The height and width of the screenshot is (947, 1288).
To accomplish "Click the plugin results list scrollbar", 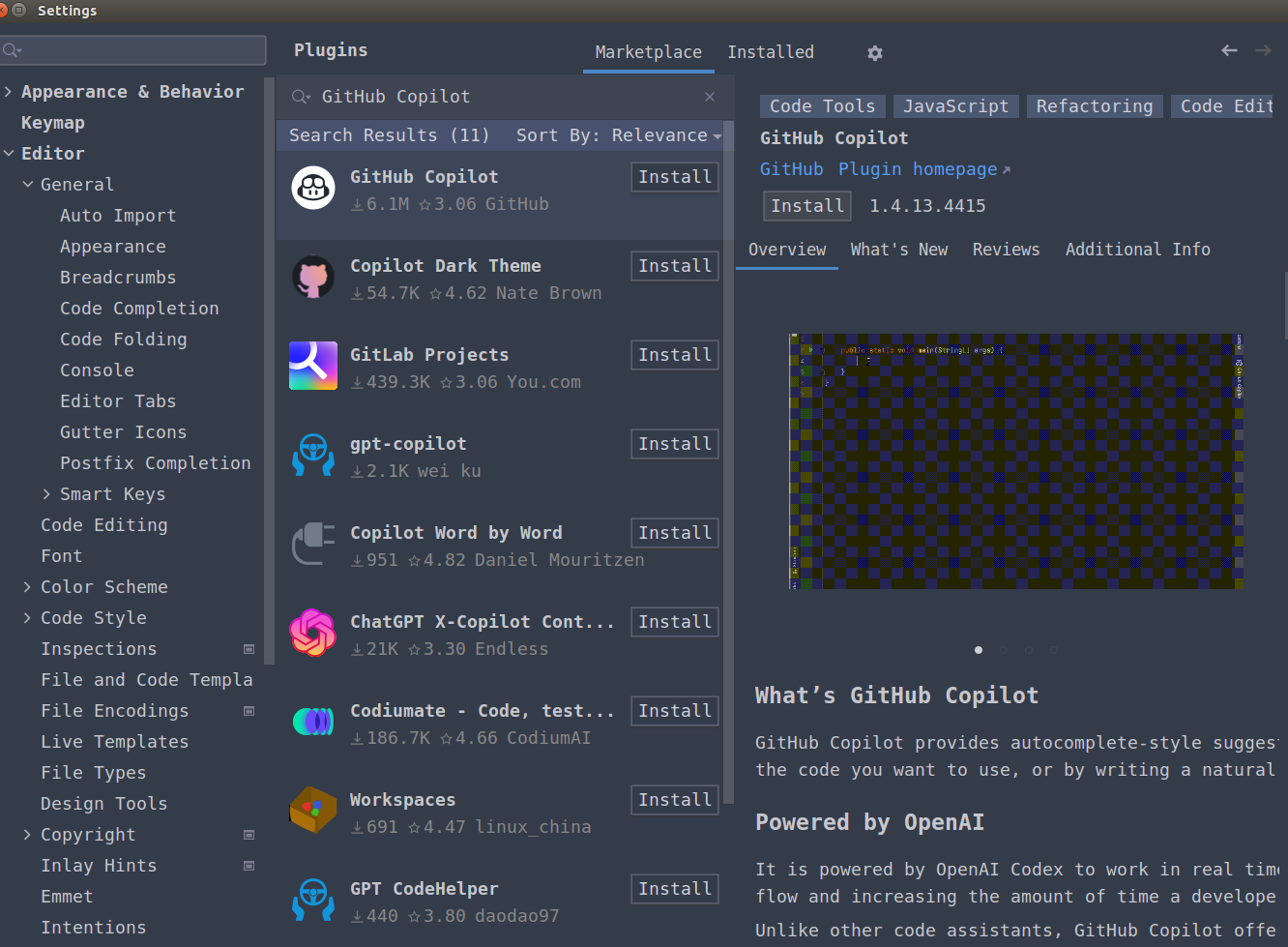I will [728, 464].
